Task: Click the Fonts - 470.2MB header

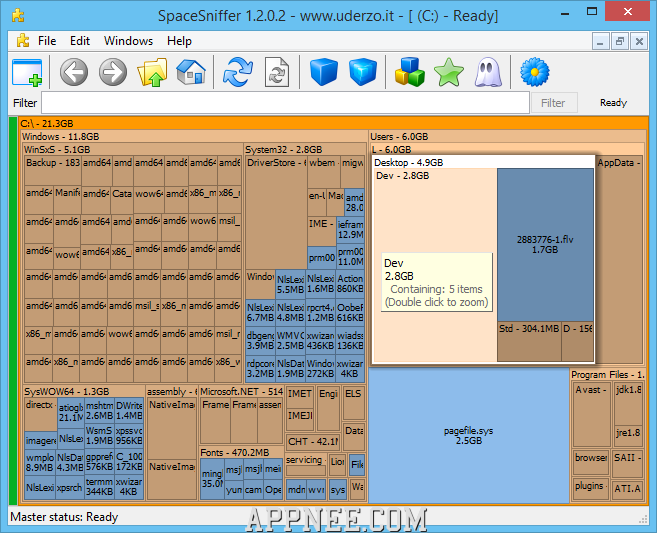Action: tap(241, 453)
